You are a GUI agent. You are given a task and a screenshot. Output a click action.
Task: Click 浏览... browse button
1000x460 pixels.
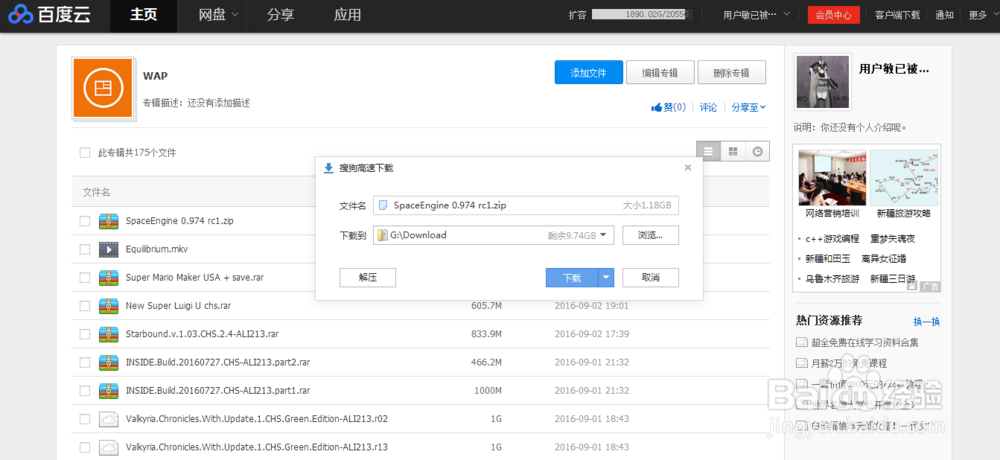(x=651, y=235)
